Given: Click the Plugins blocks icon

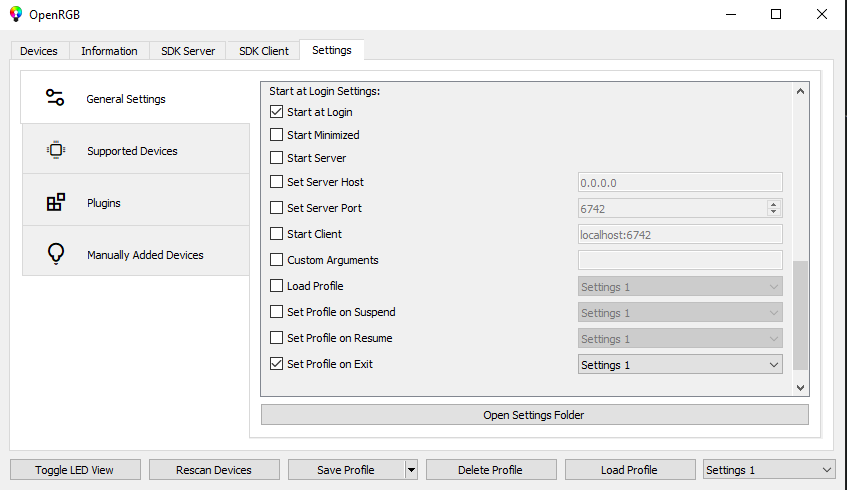Looking at the screenshot, I should 56,202.
